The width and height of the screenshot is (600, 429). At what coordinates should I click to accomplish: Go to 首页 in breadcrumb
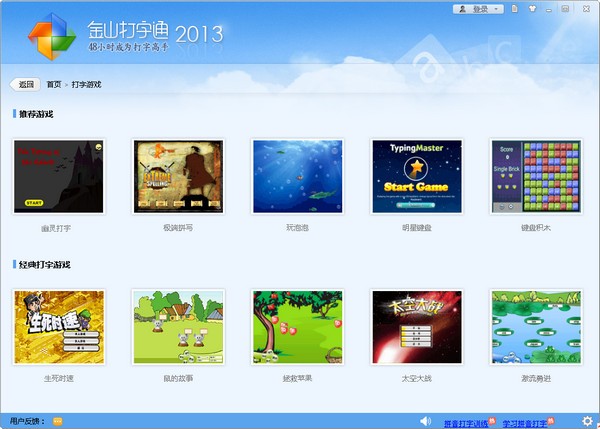[54, 84]
